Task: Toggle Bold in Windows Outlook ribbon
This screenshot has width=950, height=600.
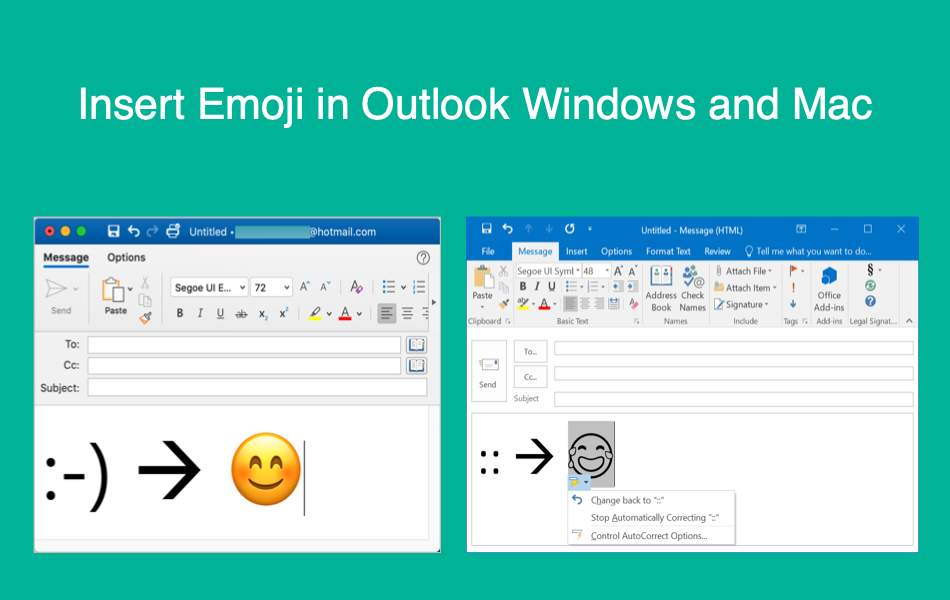Action: click(523, 287)
